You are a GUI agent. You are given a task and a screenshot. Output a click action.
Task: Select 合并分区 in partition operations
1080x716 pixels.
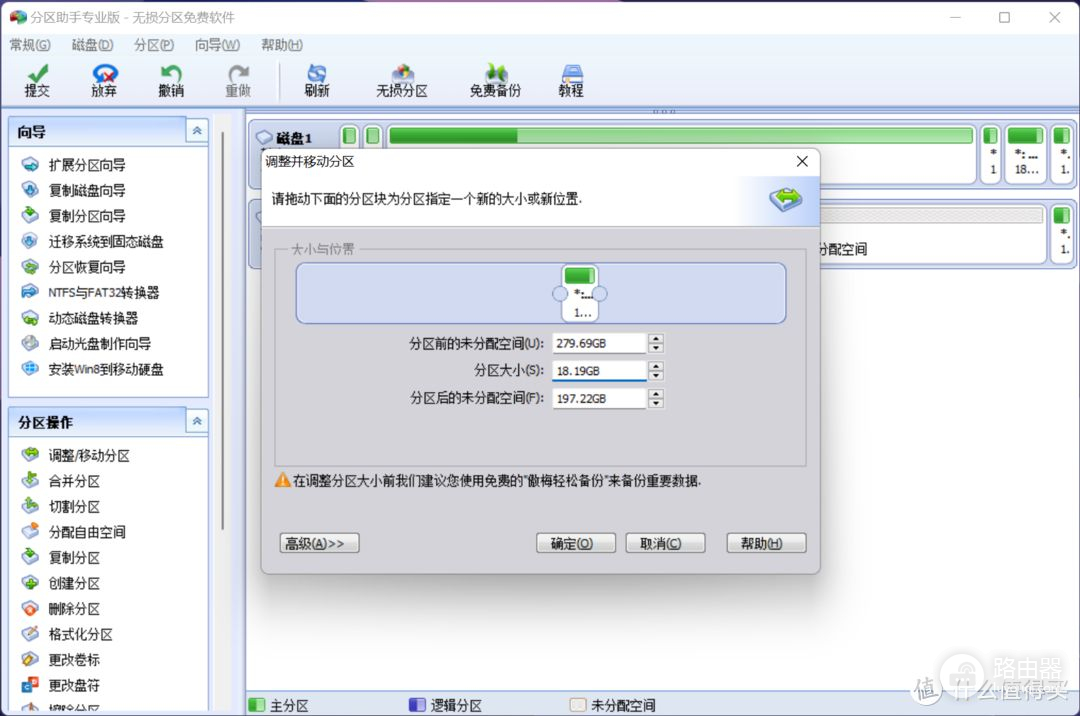(74, 481)
